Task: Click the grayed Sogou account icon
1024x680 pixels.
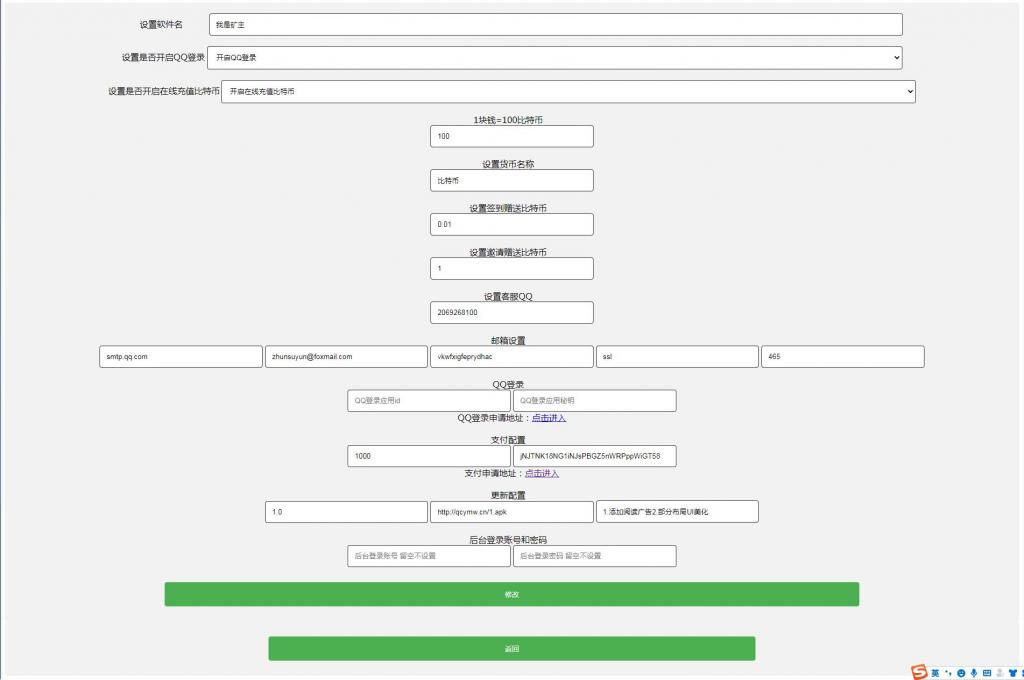Action: pyautogui.click(x=1000, y=672)
